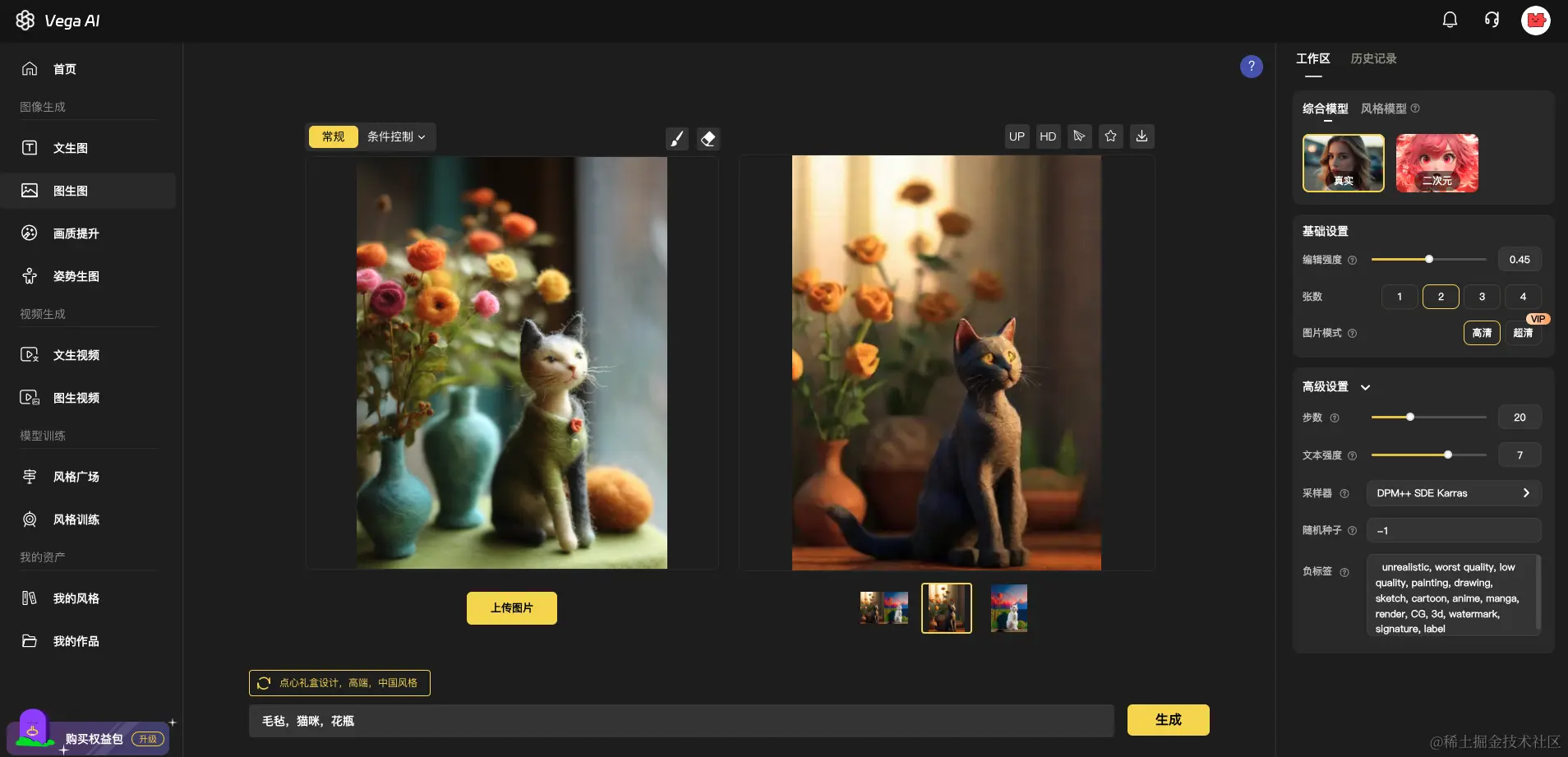Open 我的作品 my works
1568x757 pixels.
click(88, 641)
